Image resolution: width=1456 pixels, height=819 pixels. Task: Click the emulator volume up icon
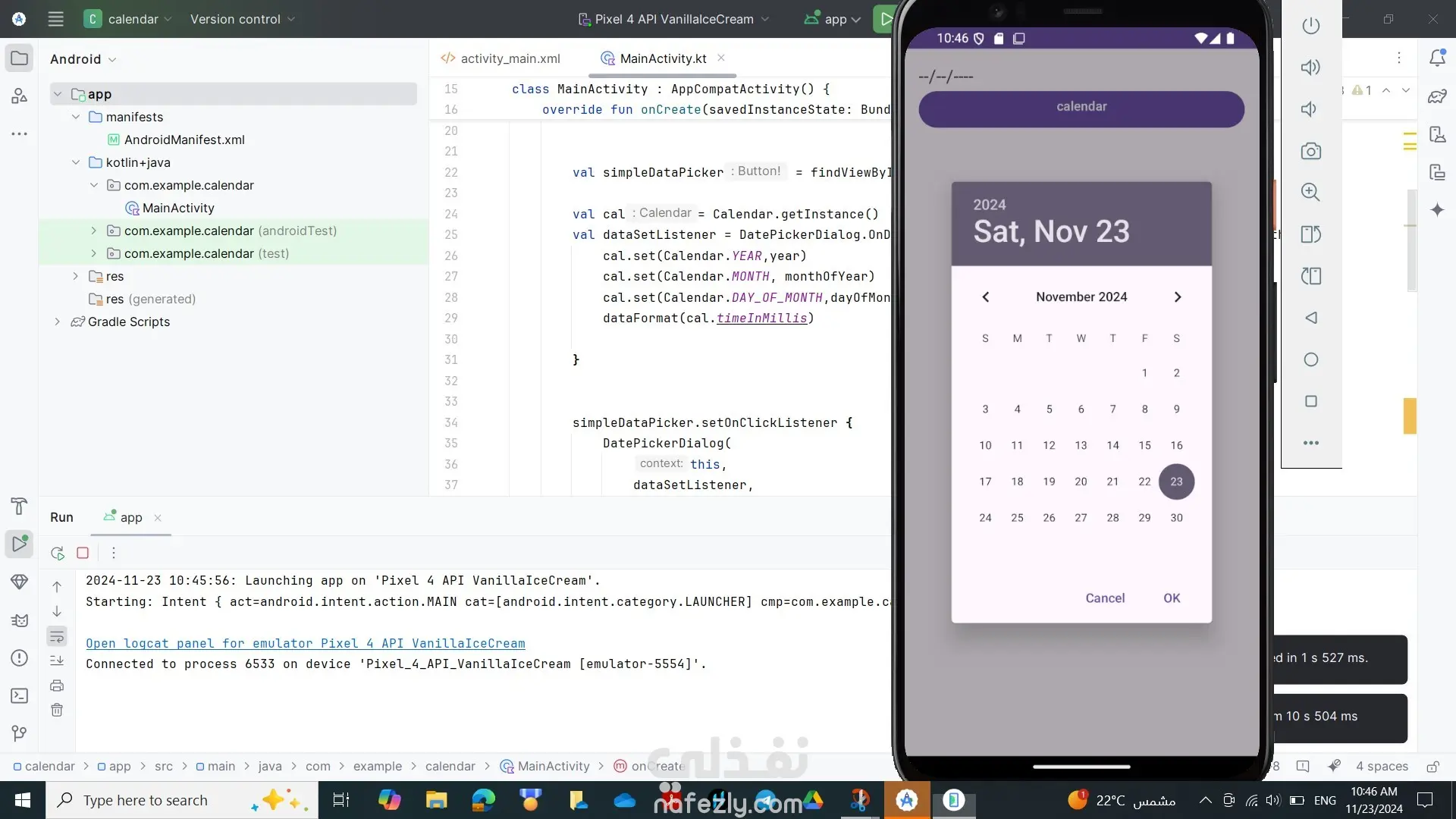click(x=1310, y=67)
